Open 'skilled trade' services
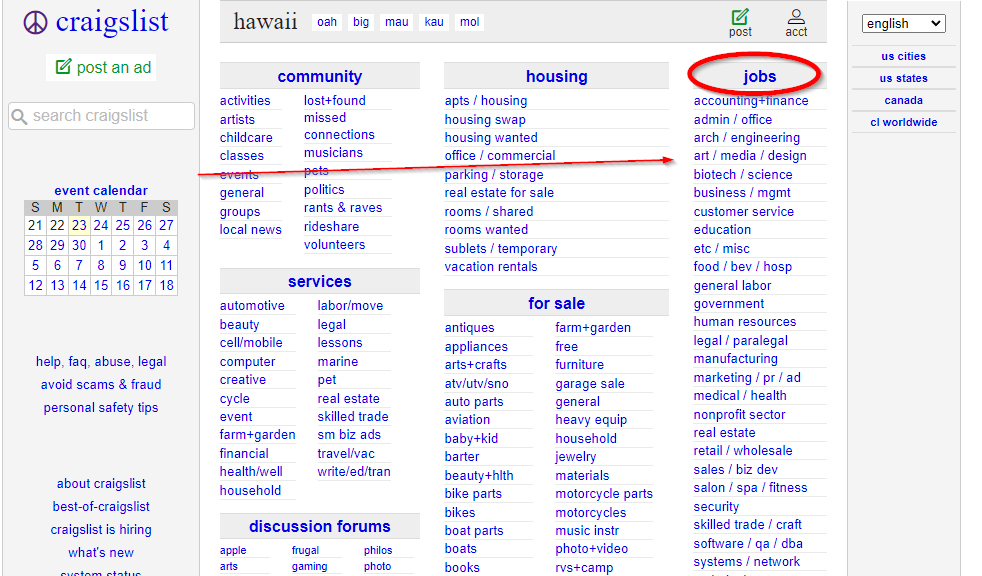The image size is (982, 576). 353,416
